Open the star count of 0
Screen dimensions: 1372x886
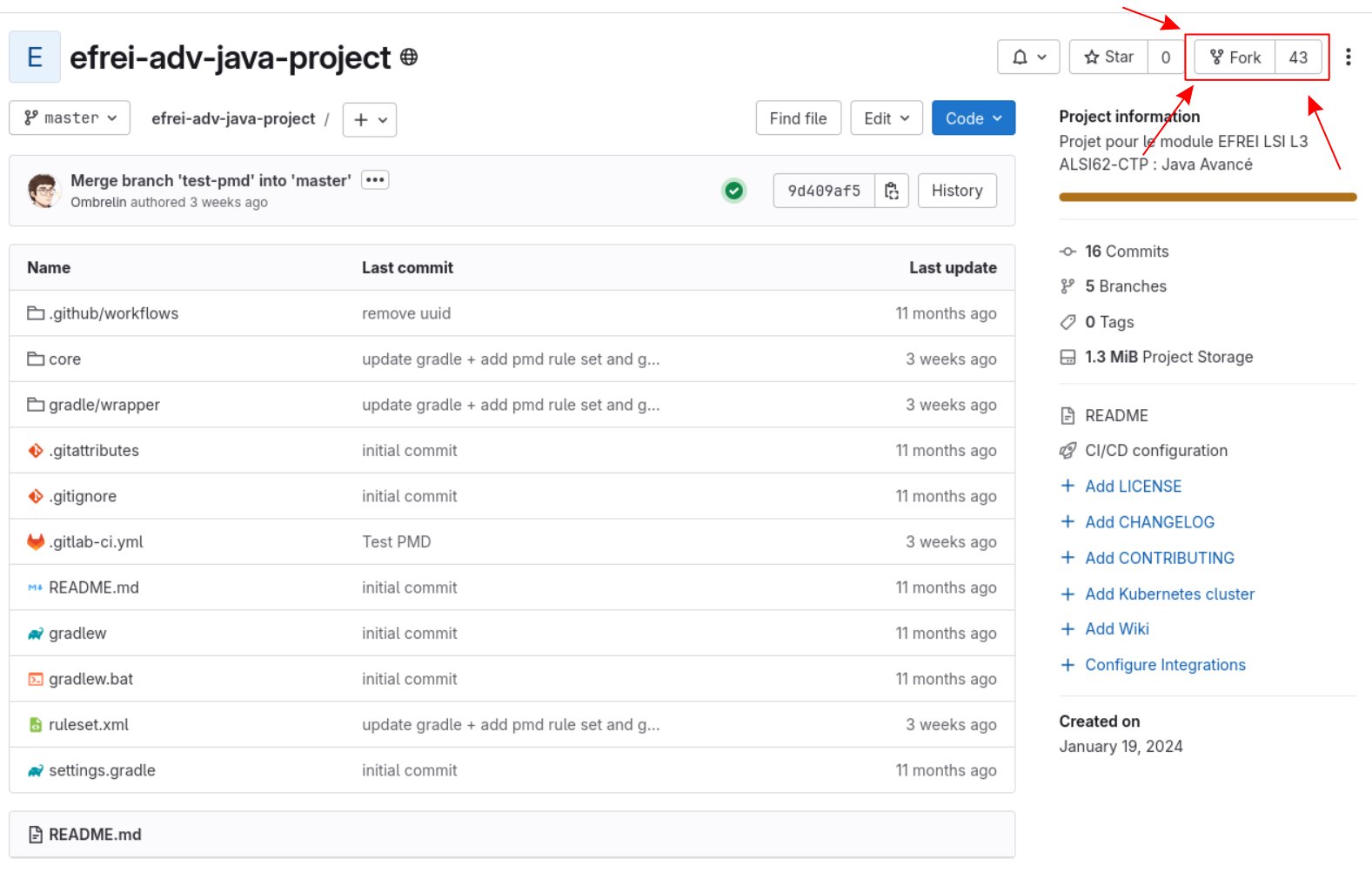click(1166, 57)
